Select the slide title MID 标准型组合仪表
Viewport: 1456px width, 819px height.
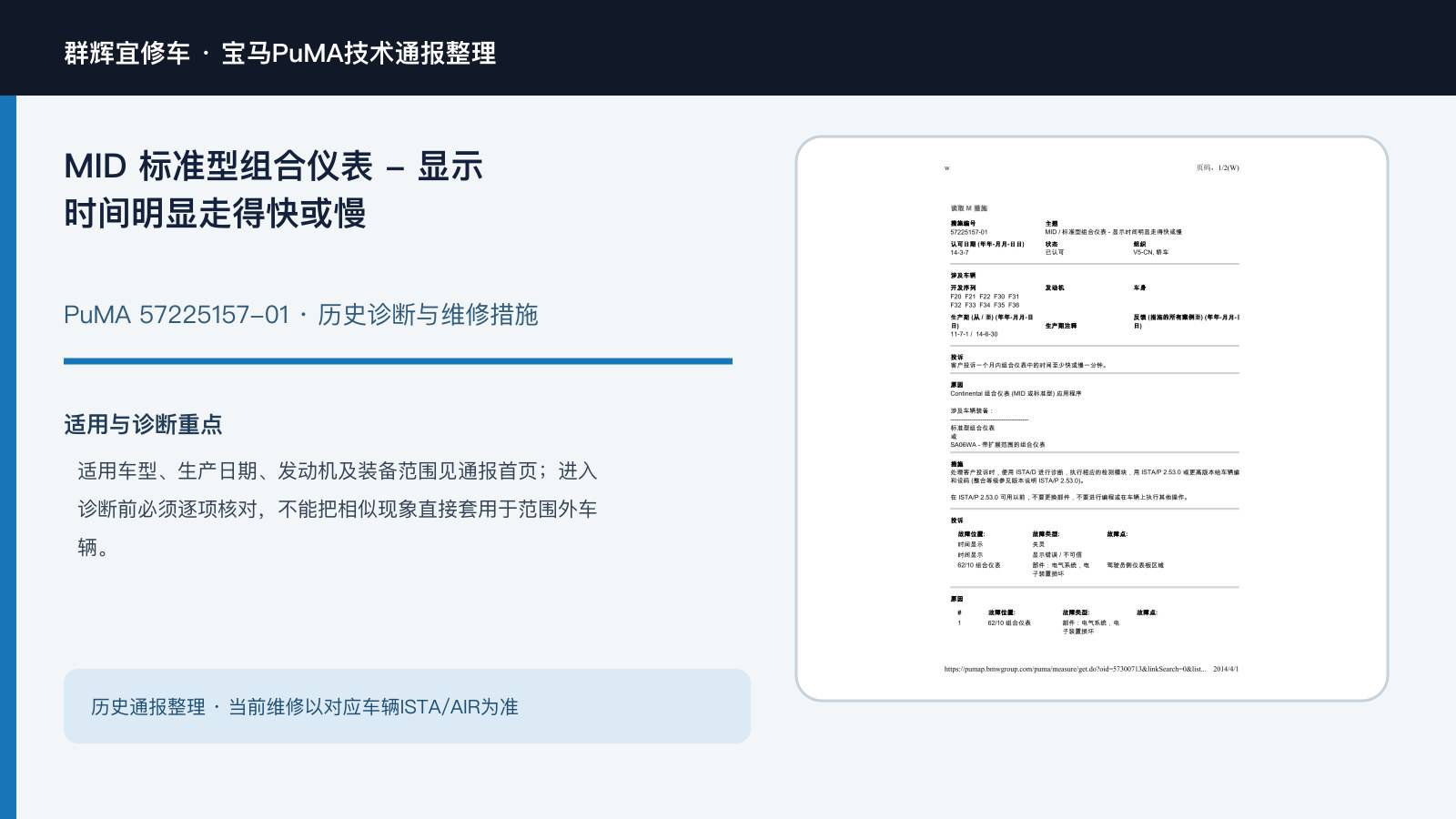click(x=273, y=189)
